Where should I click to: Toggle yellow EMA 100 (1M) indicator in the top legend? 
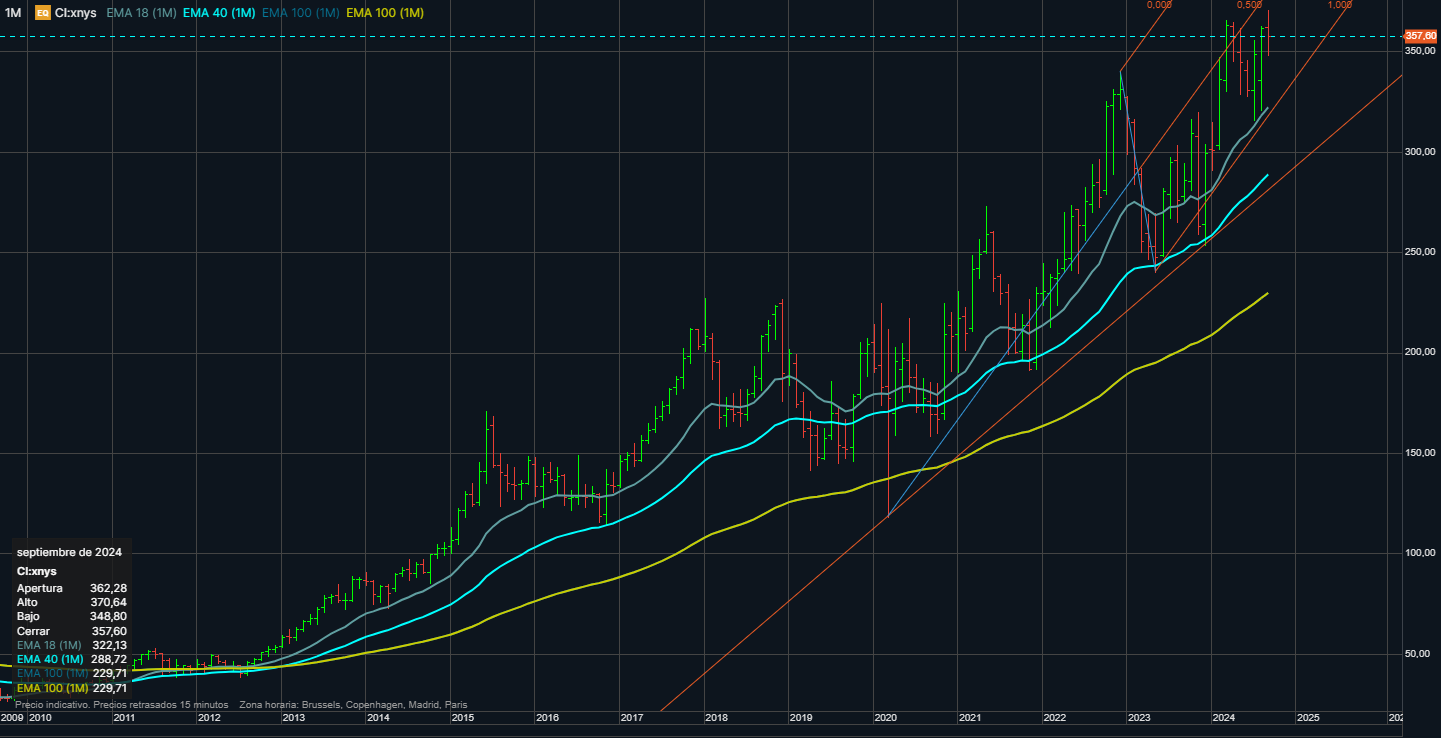(x=384, y=13)
